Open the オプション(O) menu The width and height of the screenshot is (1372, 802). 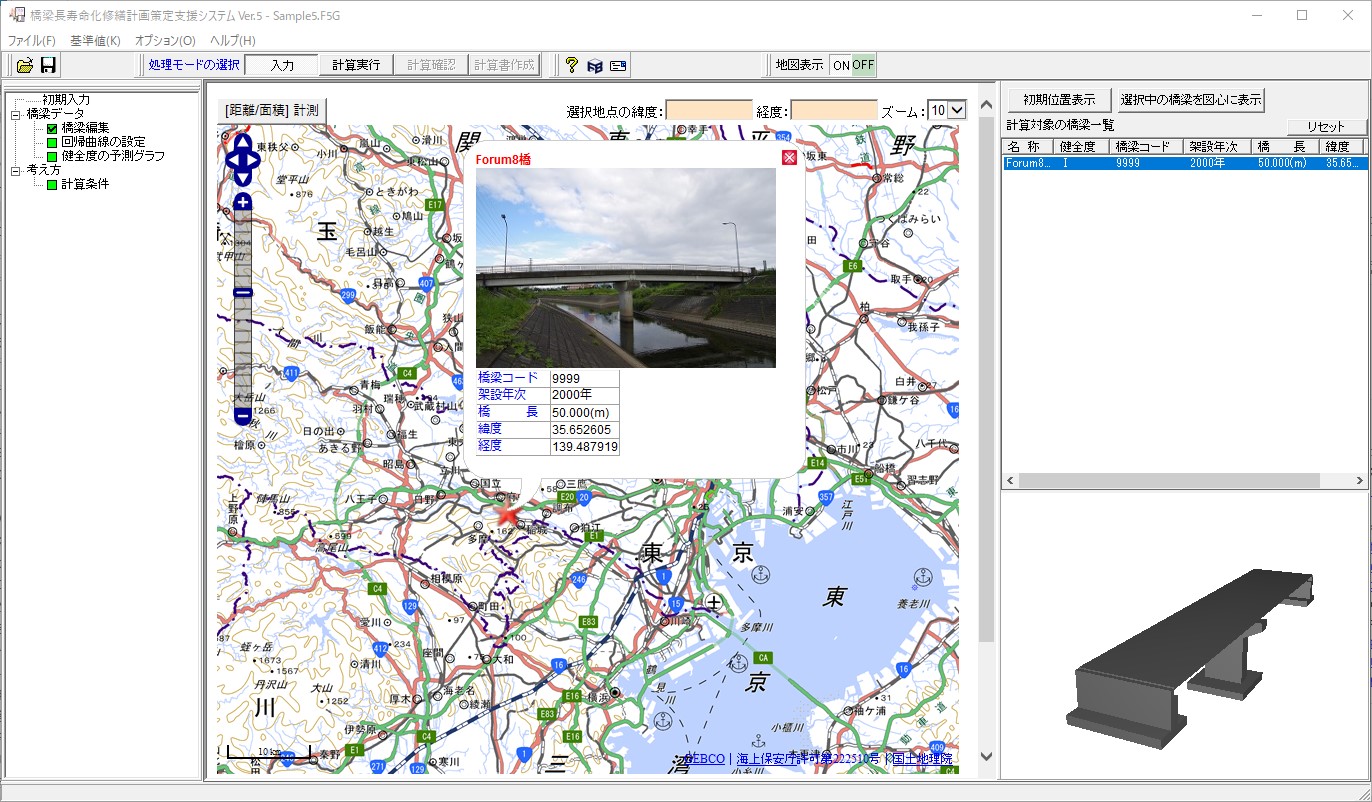click(x=165, y=41)
